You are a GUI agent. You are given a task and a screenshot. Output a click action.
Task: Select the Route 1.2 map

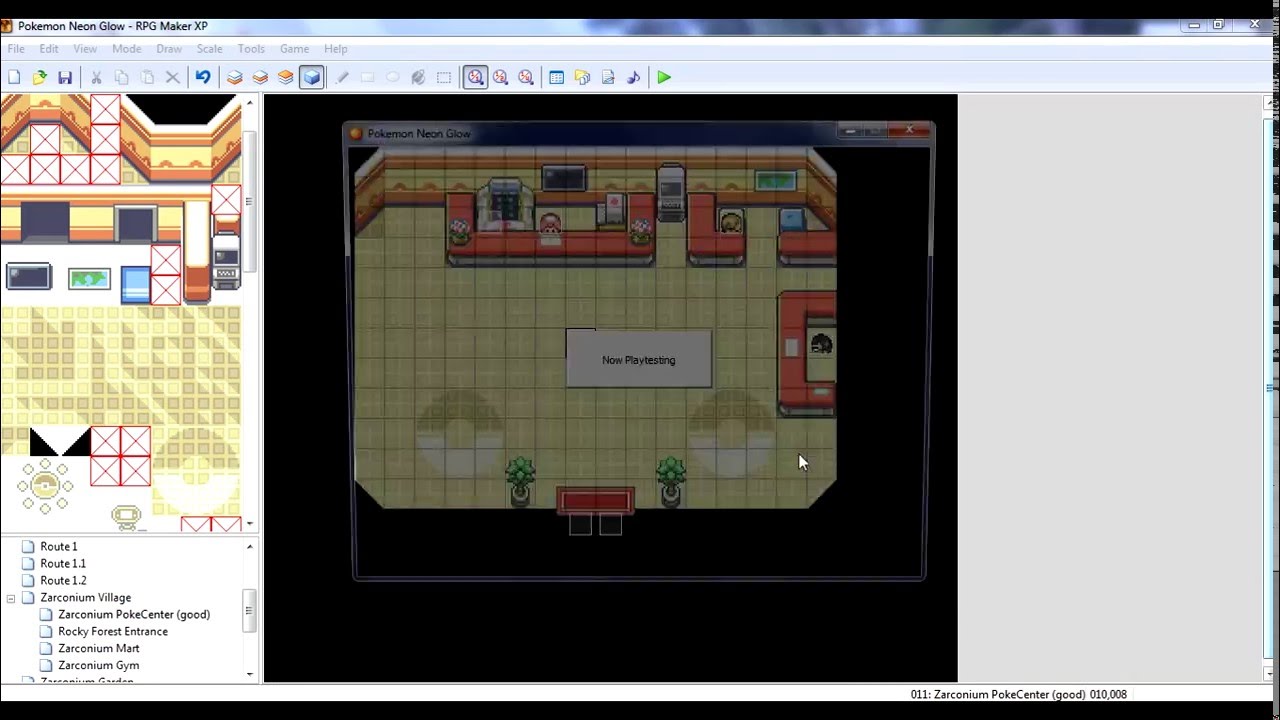pos(63,581)
